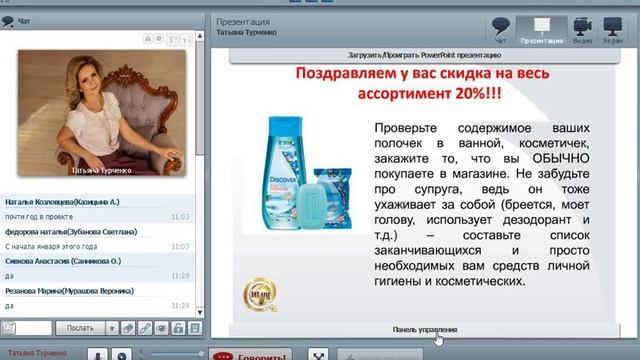This screenshot has width=640, height=360.
Task: Click the fullscreen expand arrows icon
Action: point(318,355)
